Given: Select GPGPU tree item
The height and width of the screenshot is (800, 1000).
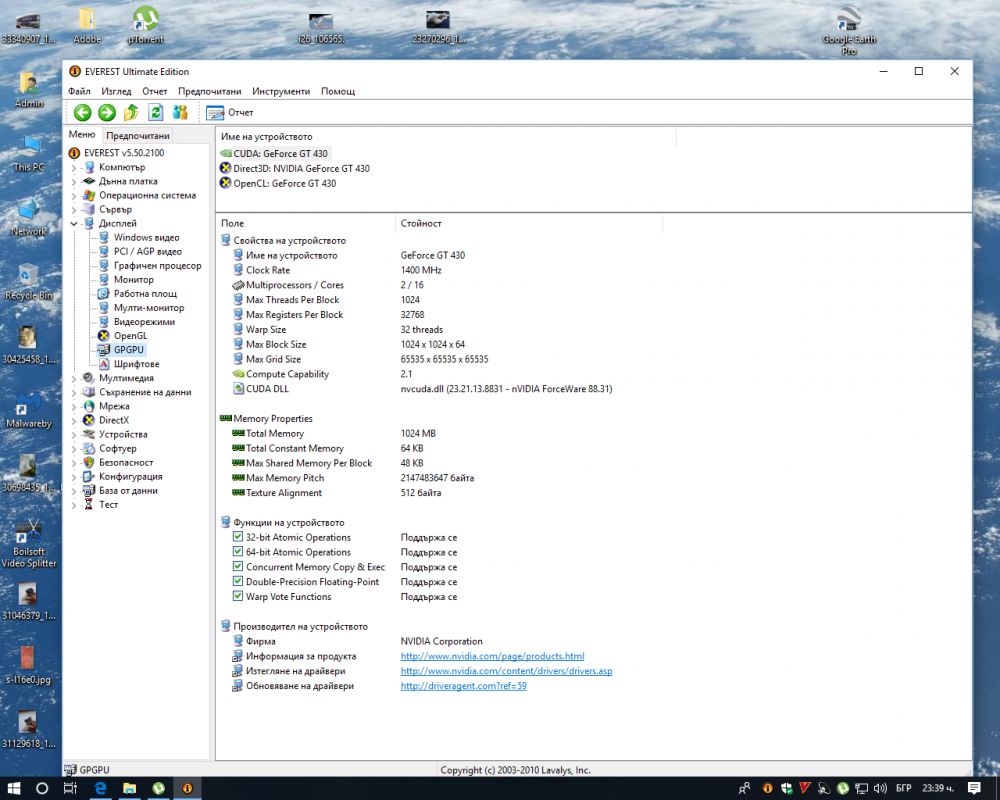Looking at the screenshot, I should [128, 350].
